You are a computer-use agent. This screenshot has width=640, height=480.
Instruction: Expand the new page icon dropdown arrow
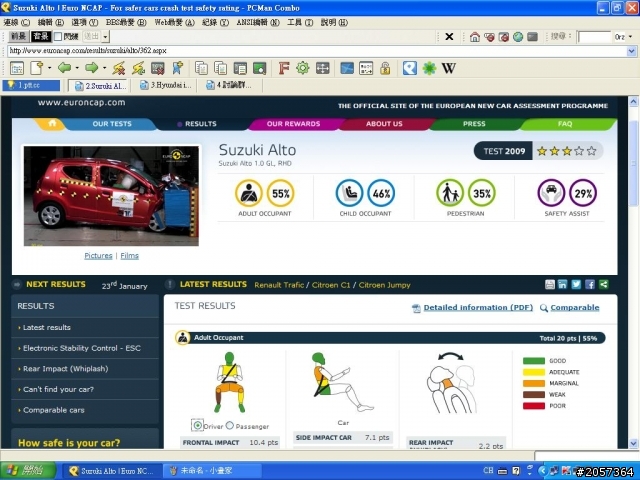pos(50,68)
